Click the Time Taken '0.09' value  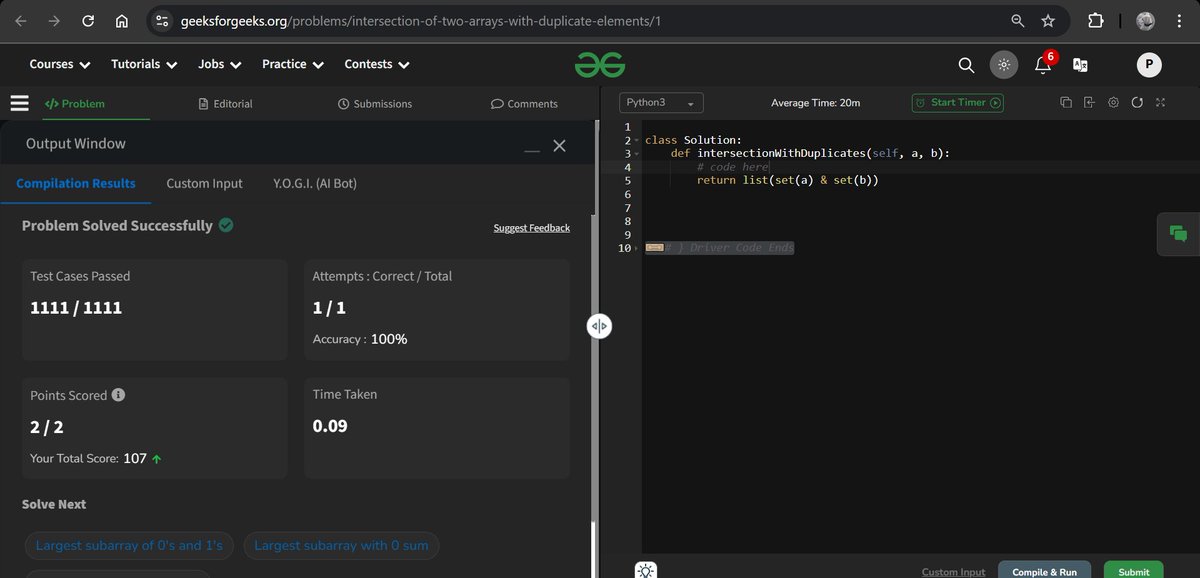click(330, 426)
